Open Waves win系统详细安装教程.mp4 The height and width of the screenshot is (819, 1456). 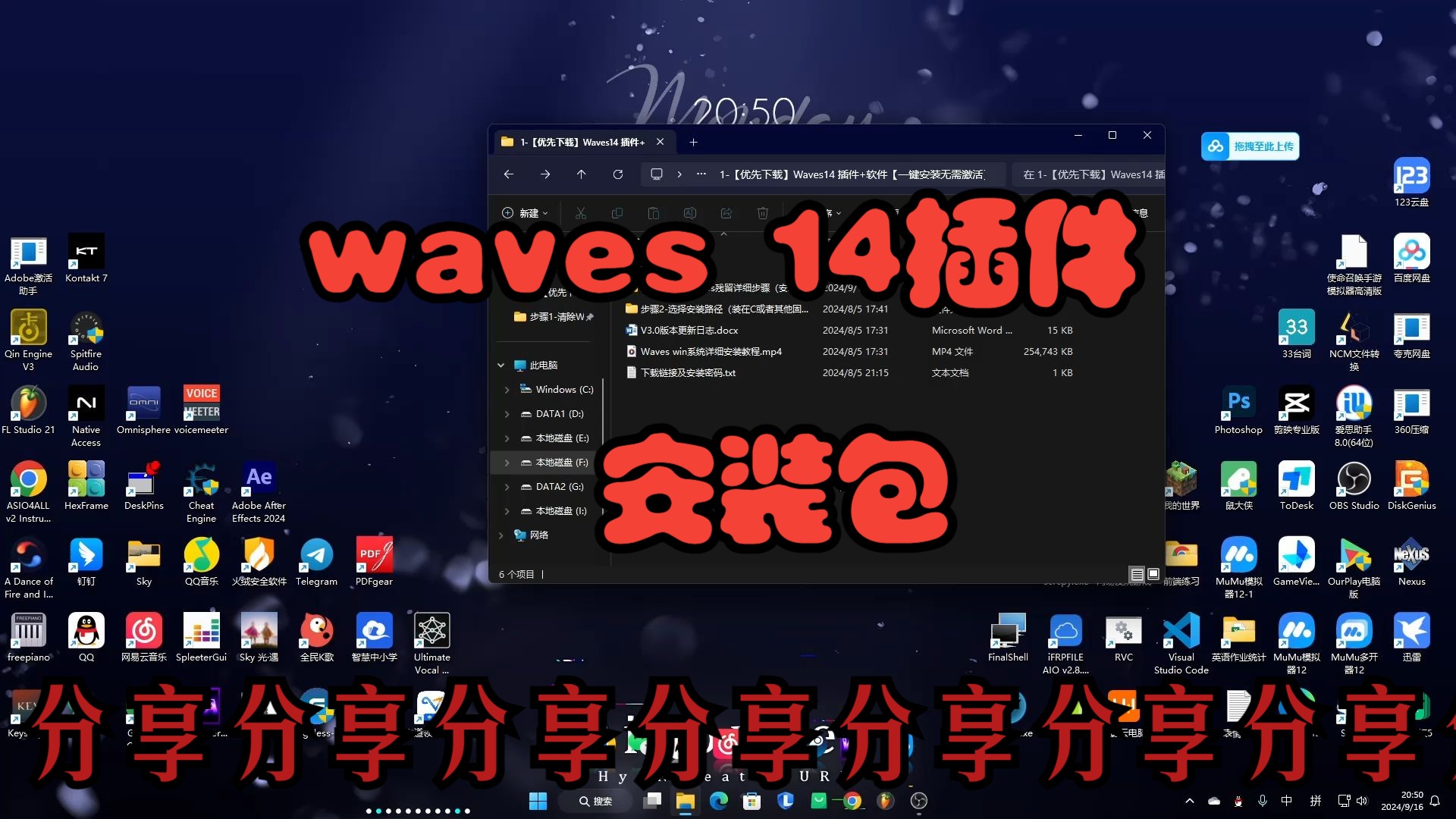[711, 351]
